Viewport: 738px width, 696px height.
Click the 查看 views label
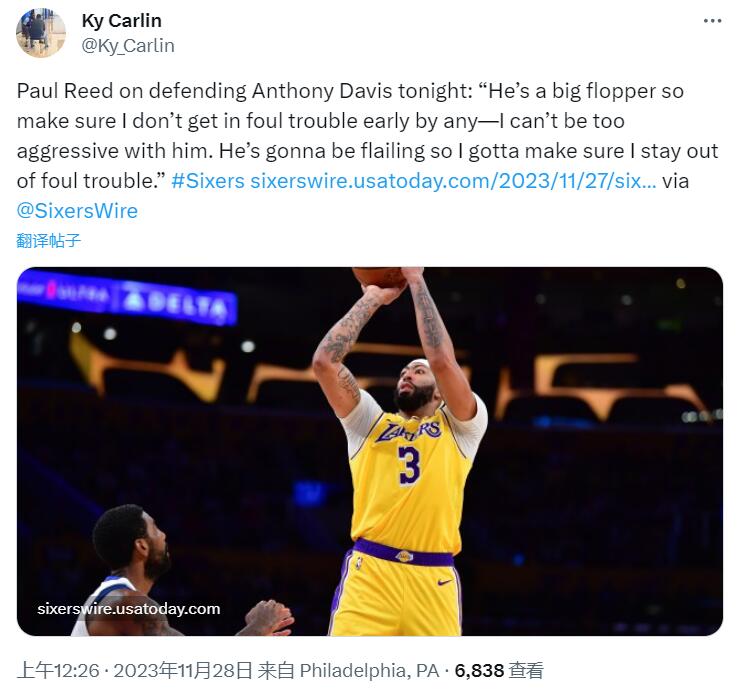(x=526, y=670)
